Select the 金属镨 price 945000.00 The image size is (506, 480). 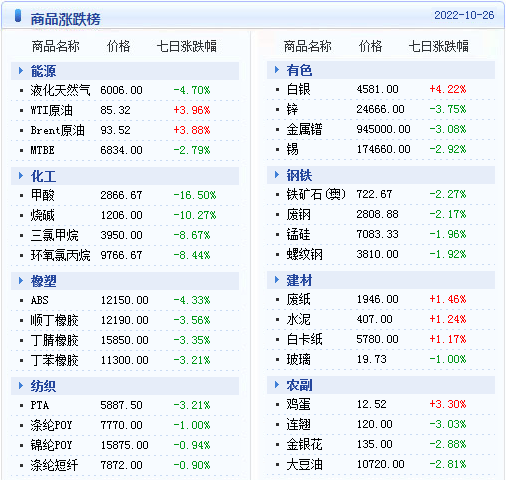tap(383, 129)
